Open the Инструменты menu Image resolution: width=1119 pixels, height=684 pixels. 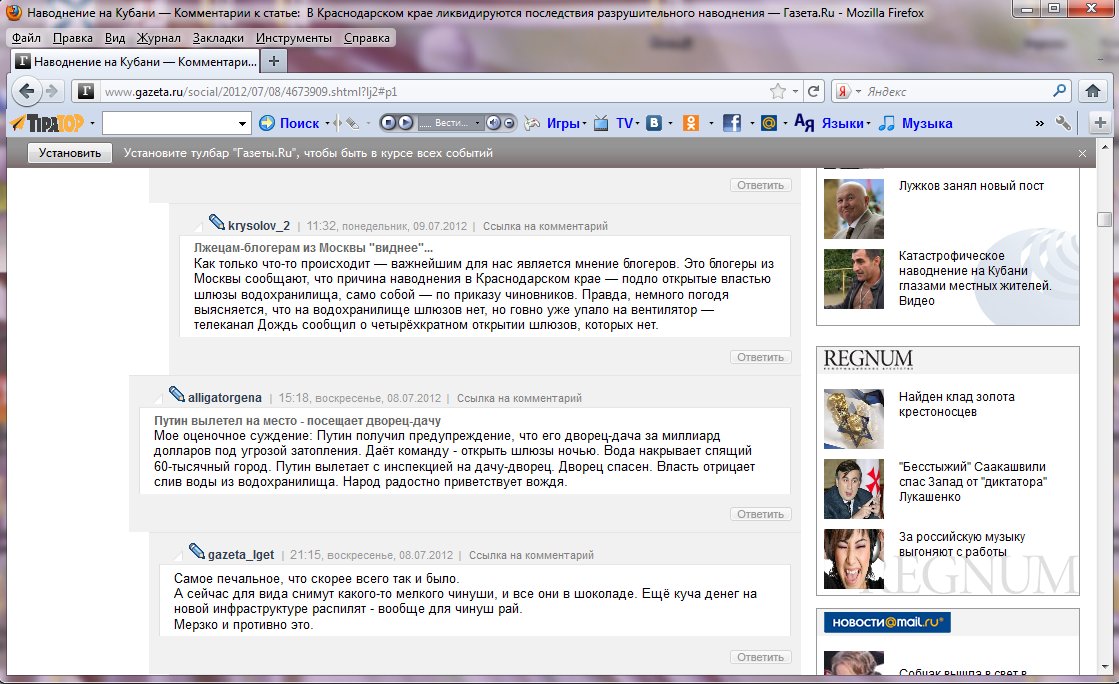click(x=293, y=38)
